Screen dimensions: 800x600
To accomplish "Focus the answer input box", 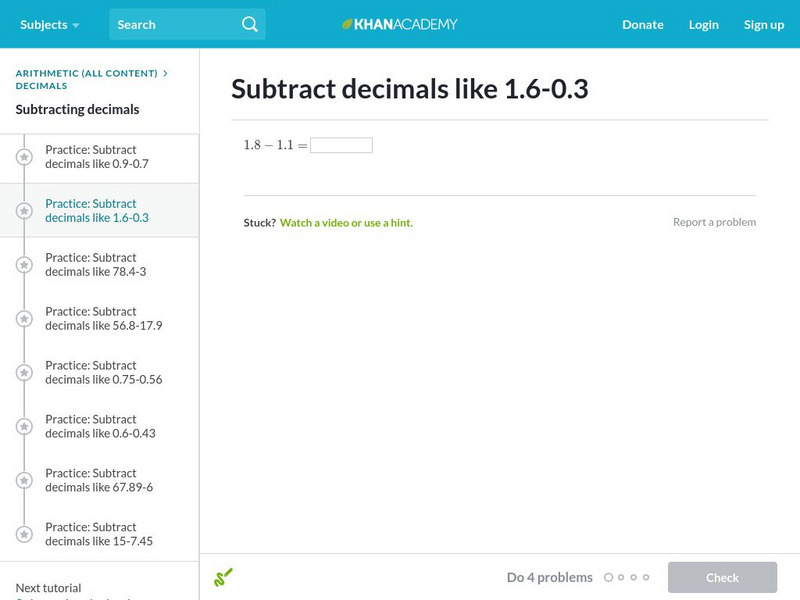I will click(341, 145).
